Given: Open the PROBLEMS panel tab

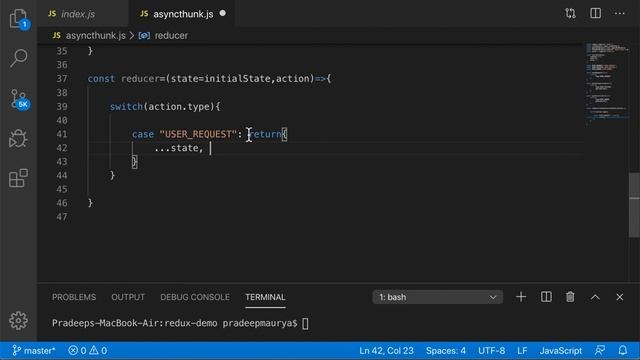Looking at the screenshot, I should coord(74,297).
